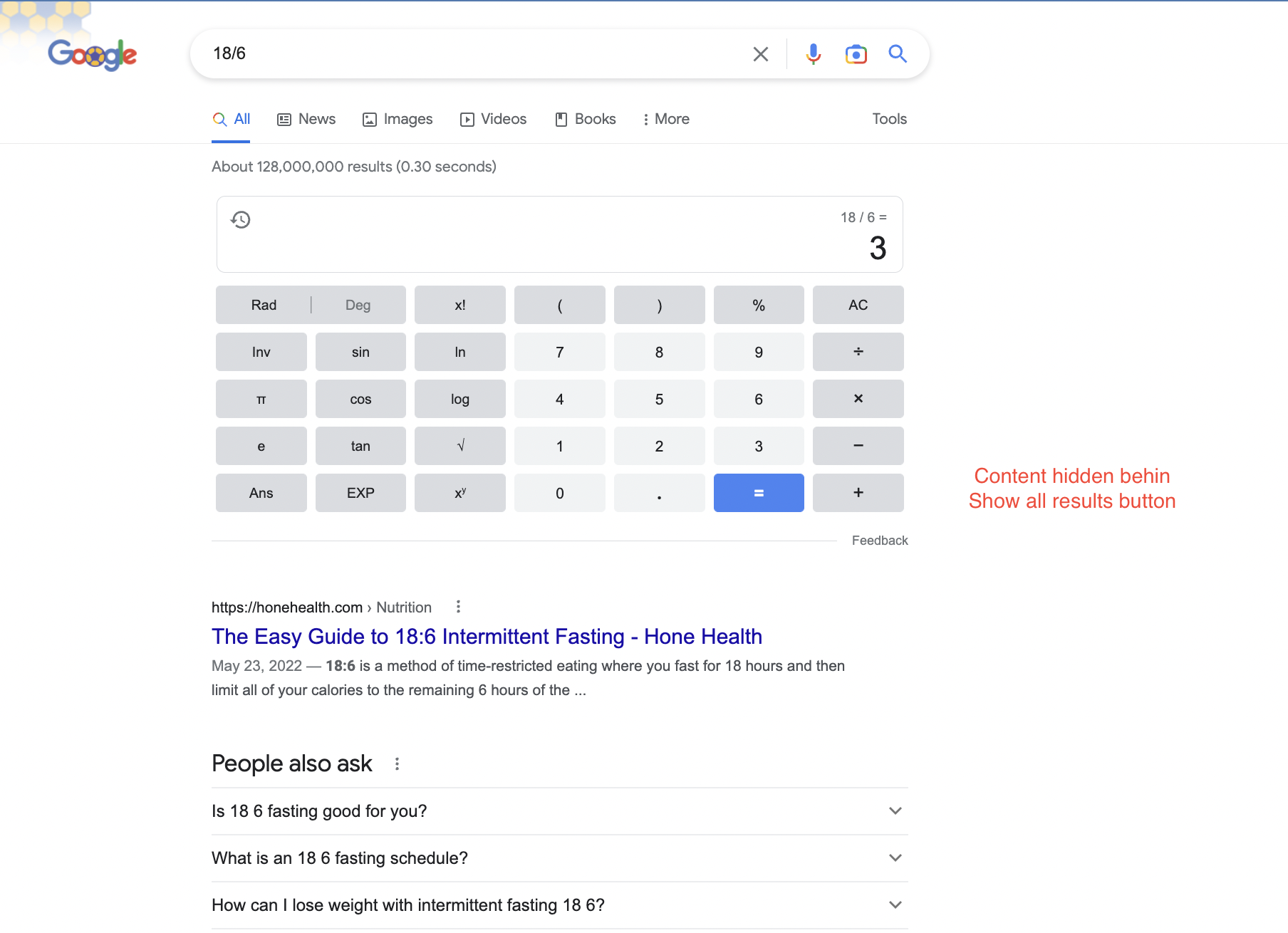Open search by image camera icon
Viewport: 1288px width, 933px height.
coord(856,53)
